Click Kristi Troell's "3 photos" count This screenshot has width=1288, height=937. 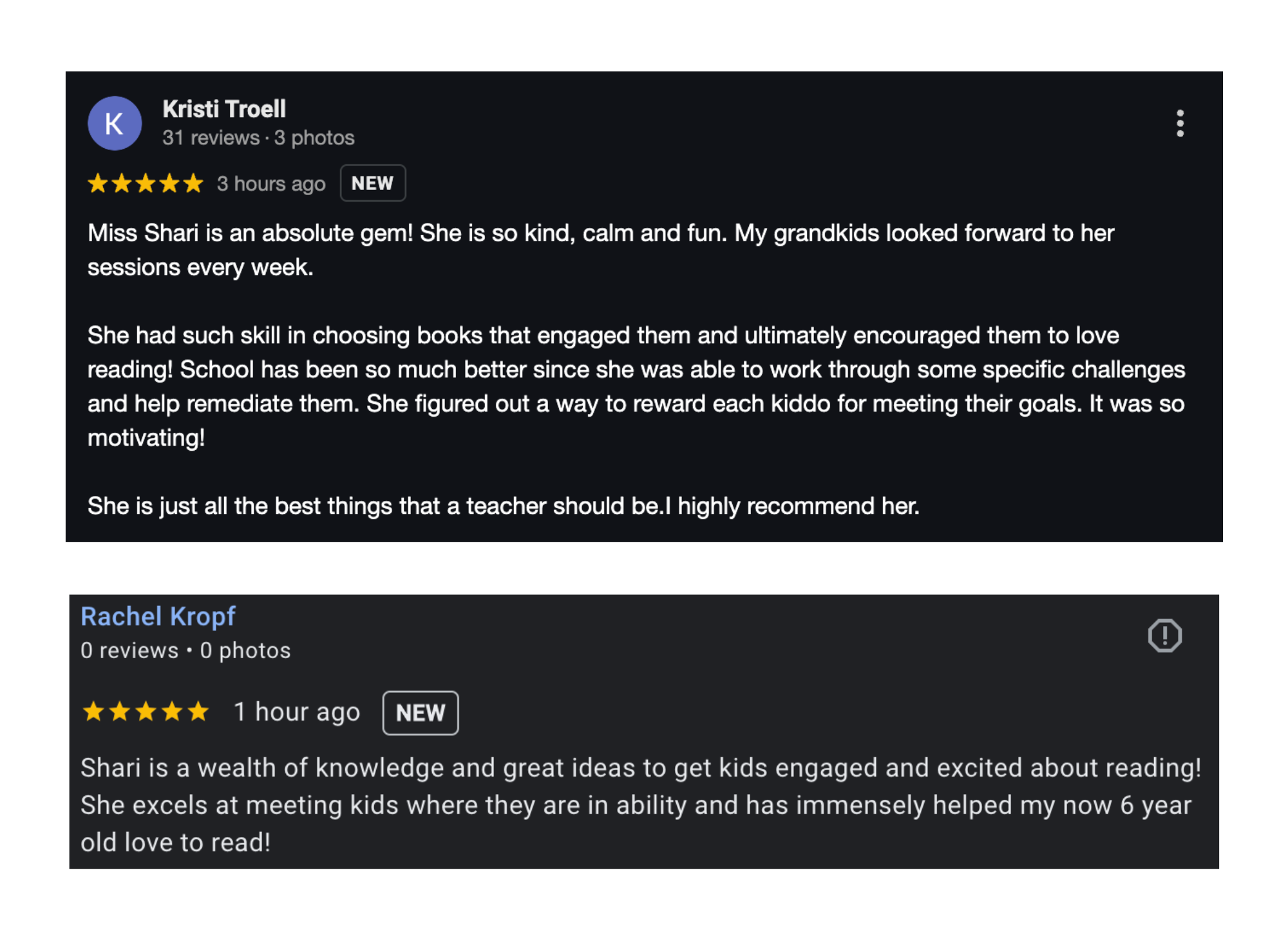pyautogui.click(x=314, y=138)
